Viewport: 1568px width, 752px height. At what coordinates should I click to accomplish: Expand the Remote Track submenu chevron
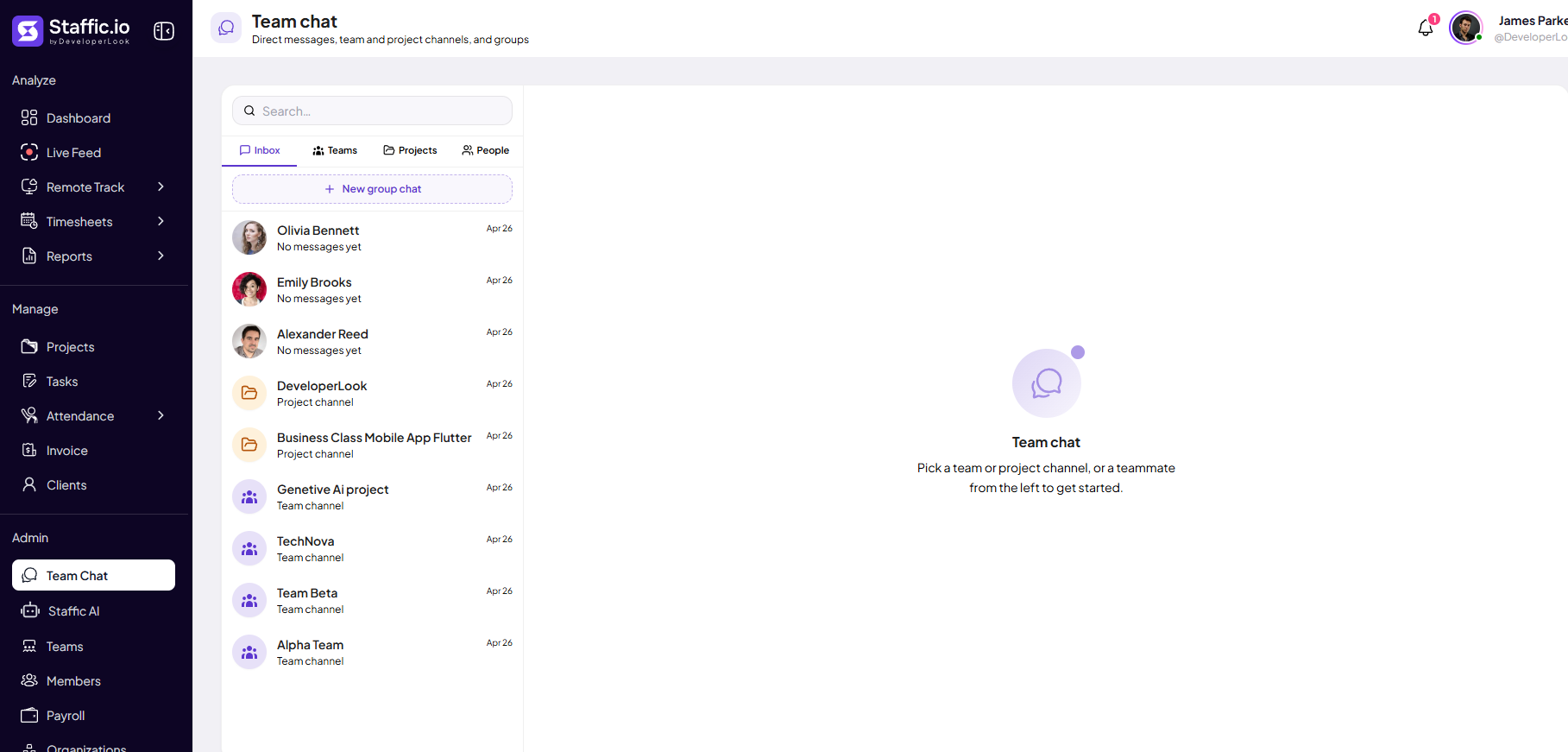click(x=161, y=187)
